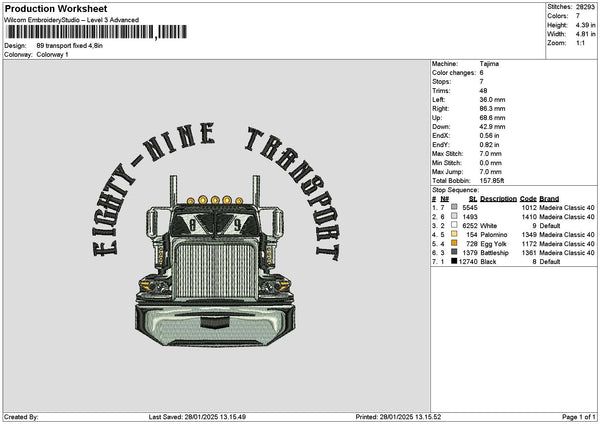This screenshot has width=600, height=424.
Task: Click the Machine value "Tajima"
Action: click(x=489, y=64)
